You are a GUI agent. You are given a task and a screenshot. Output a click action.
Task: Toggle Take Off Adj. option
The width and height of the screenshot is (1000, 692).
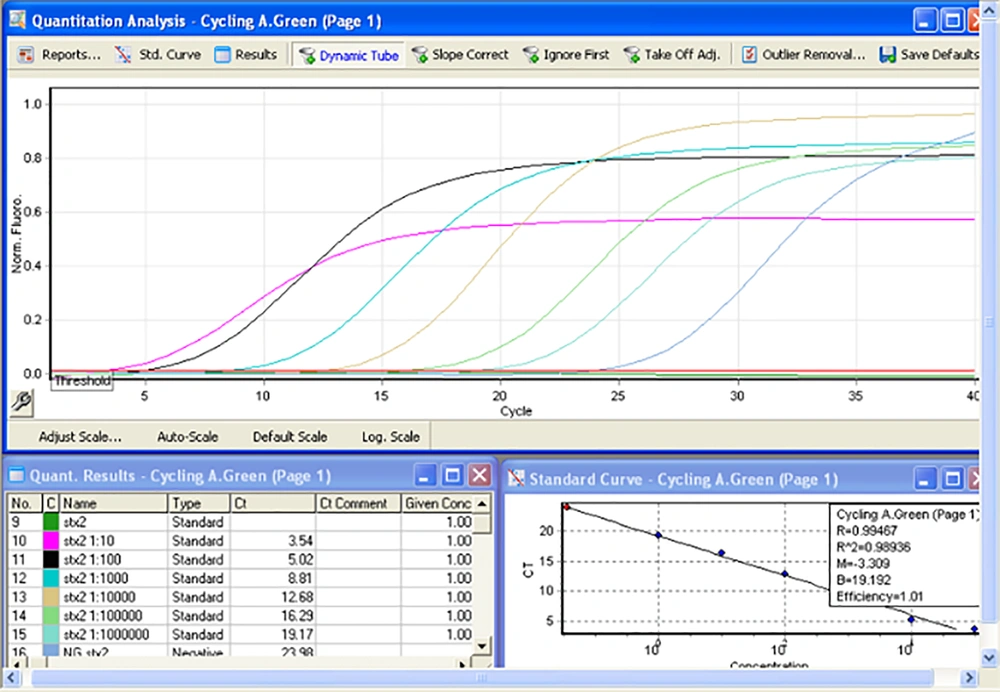pyautogui.click(x=672, y=55)
